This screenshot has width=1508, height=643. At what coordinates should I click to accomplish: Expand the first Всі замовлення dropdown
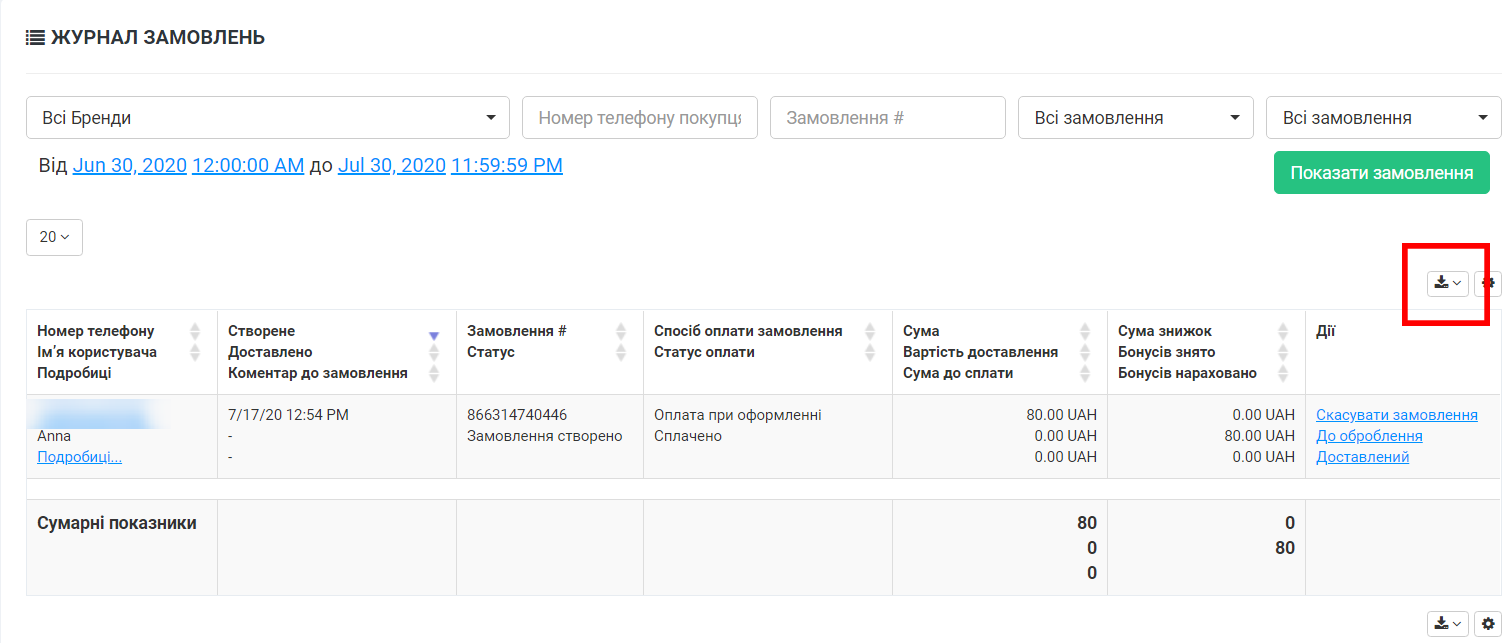click(x=1135, y=118)
